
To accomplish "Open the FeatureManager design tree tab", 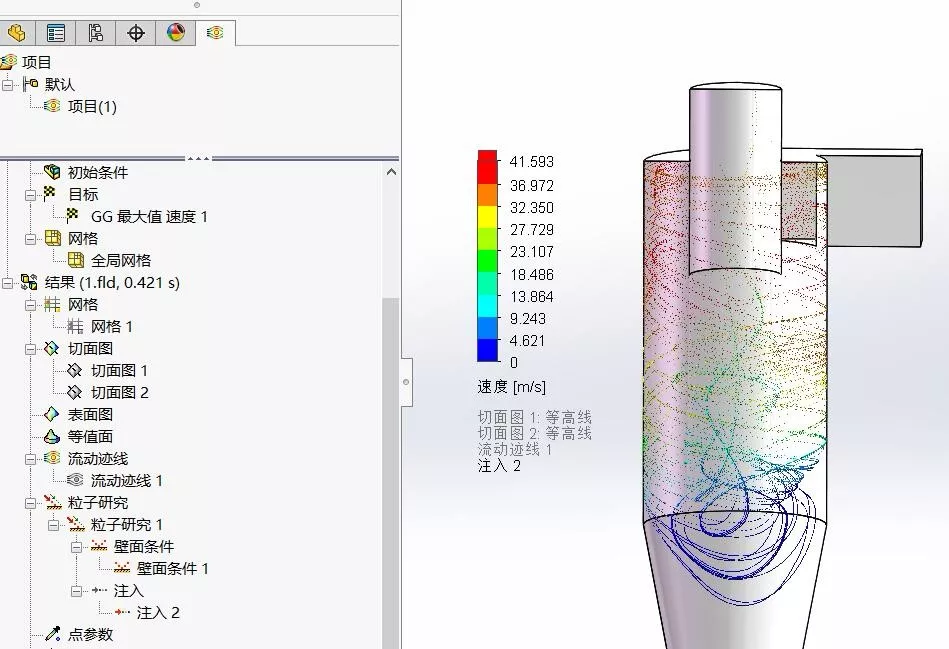I will tap(16, 33).
